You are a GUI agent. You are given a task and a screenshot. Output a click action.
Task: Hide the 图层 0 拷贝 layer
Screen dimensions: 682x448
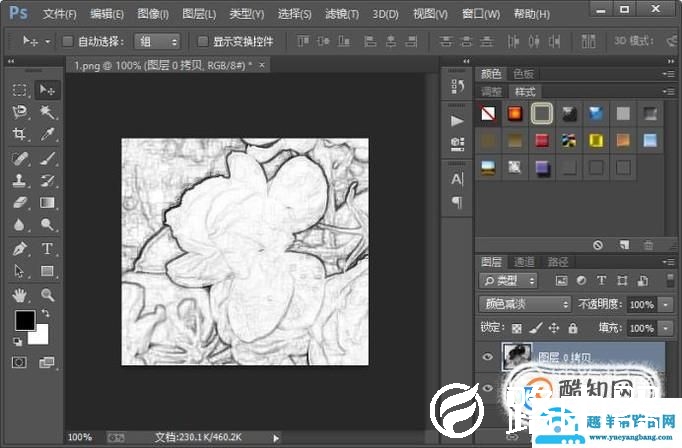click(x=488, y=357)
